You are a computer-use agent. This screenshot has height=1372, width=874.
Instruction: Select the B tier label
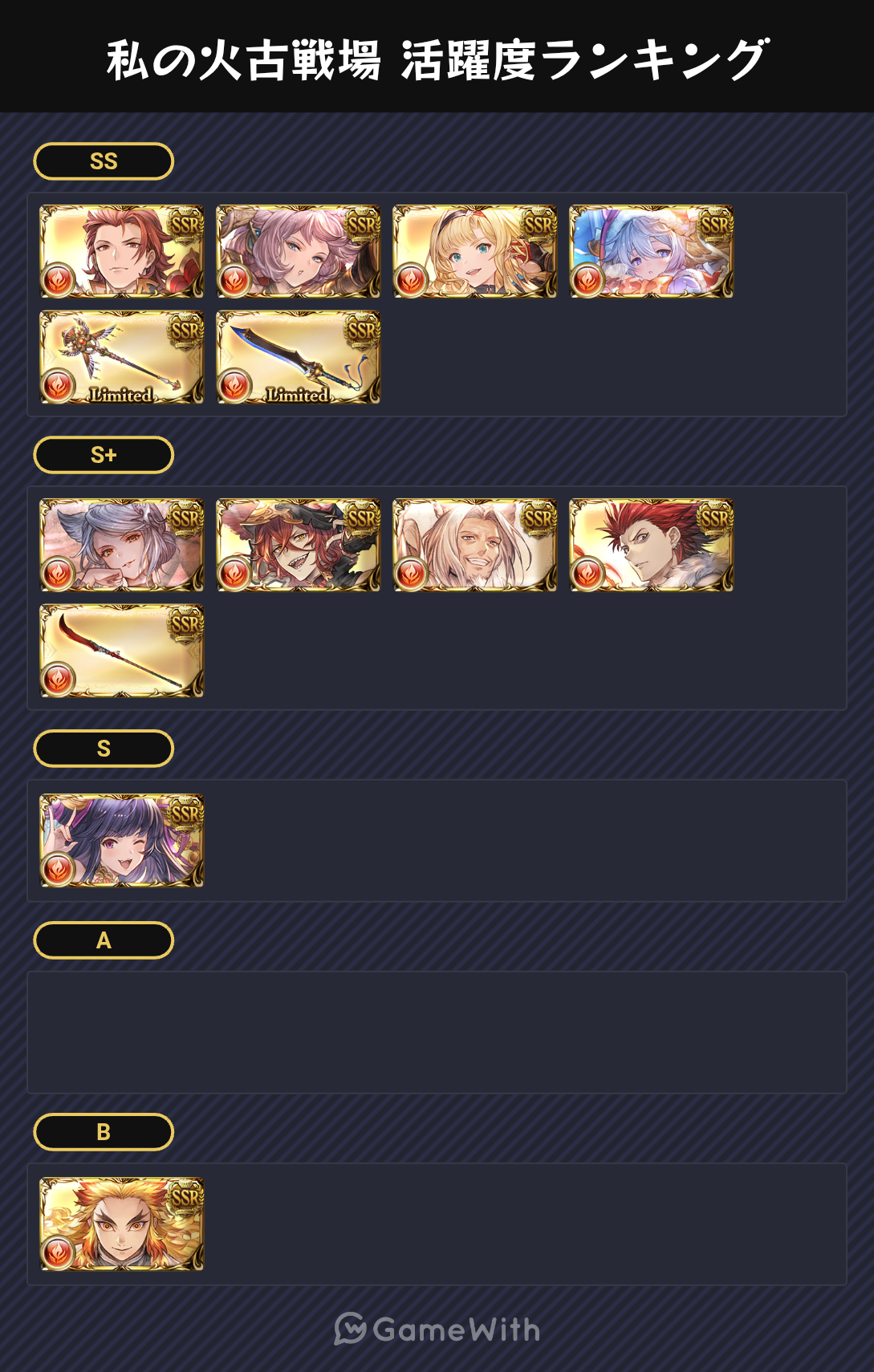[x=104, y=1132]
